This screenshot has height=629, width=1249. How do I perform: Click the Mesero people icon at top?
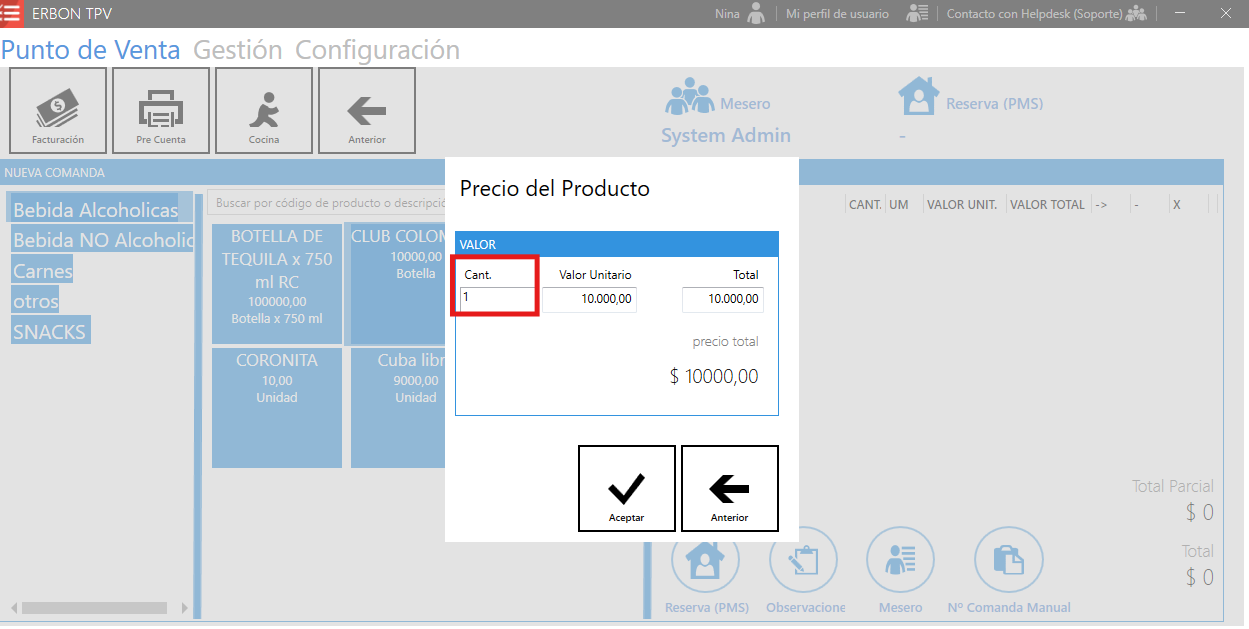click(x=692, y=97)
